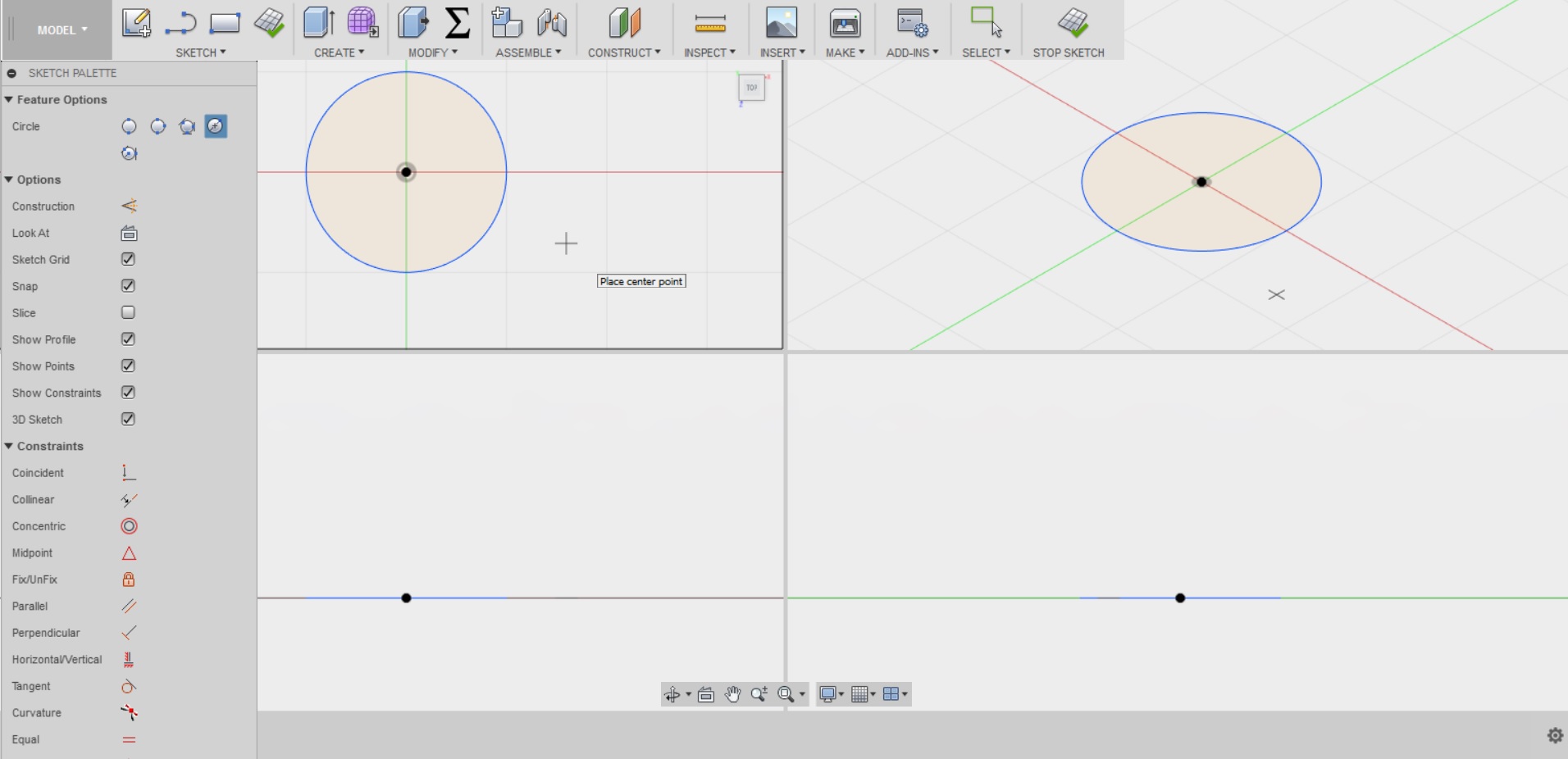Apply the Concentric constraint
The width and height of the screenshot is (1568, 759).
[x=129, y=525]
